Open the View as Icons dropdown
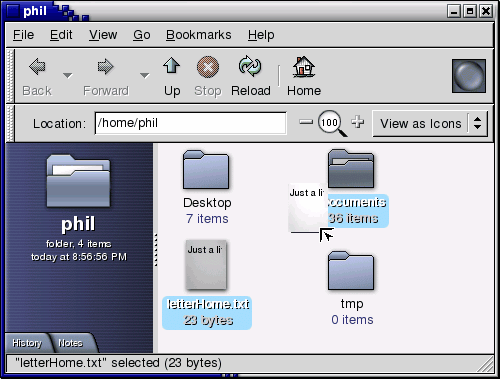The image size is (500, 379). click(x=430, y=124)
